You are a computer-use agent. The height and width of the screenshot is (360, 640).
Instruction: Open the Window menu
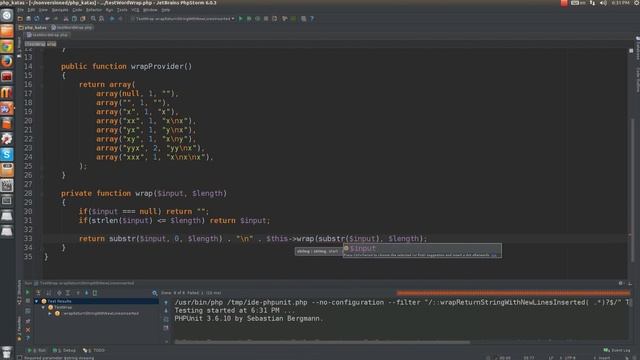pyautogui.click(x=150, y=10)
